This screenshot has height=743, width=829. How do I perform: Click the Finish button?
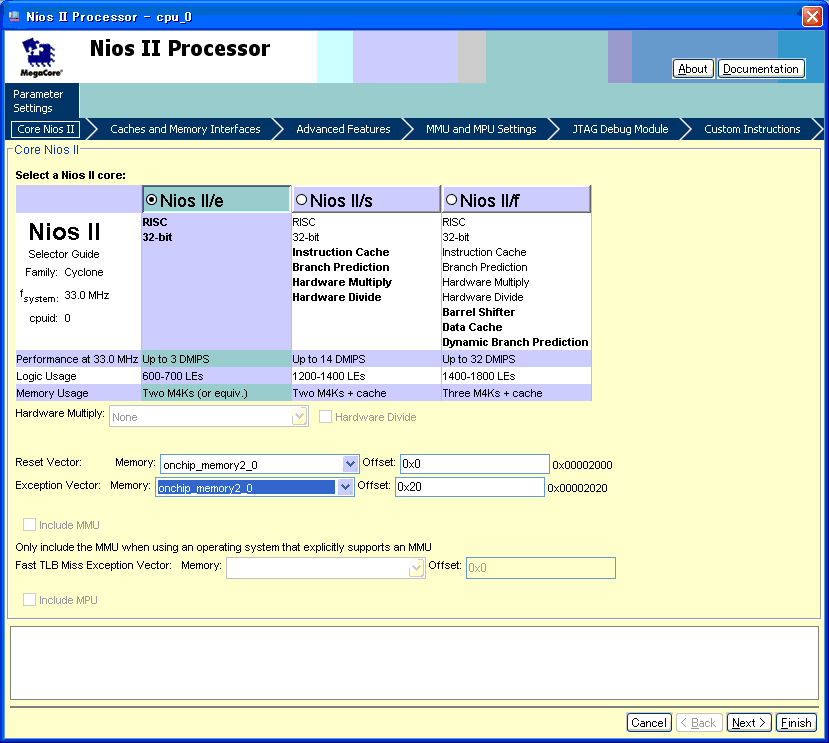pos(796,722)
